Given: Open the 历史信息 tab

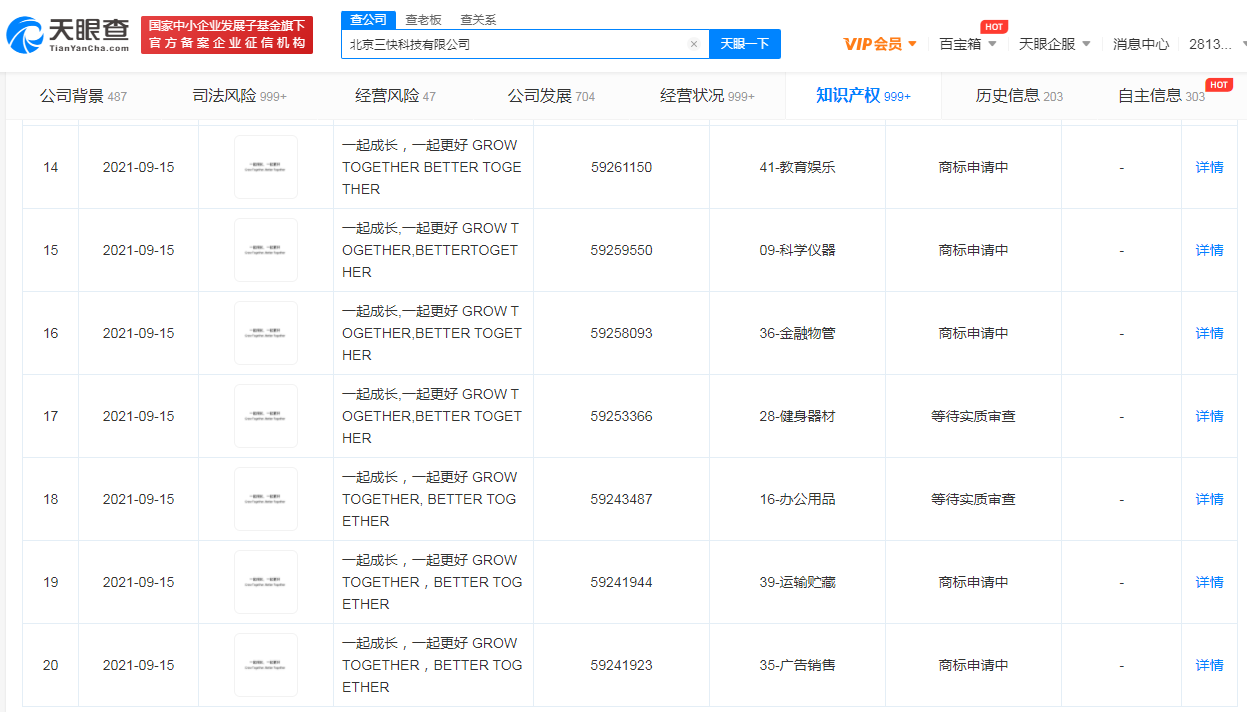Looking at the screenshot, I should coord(1019,96).
